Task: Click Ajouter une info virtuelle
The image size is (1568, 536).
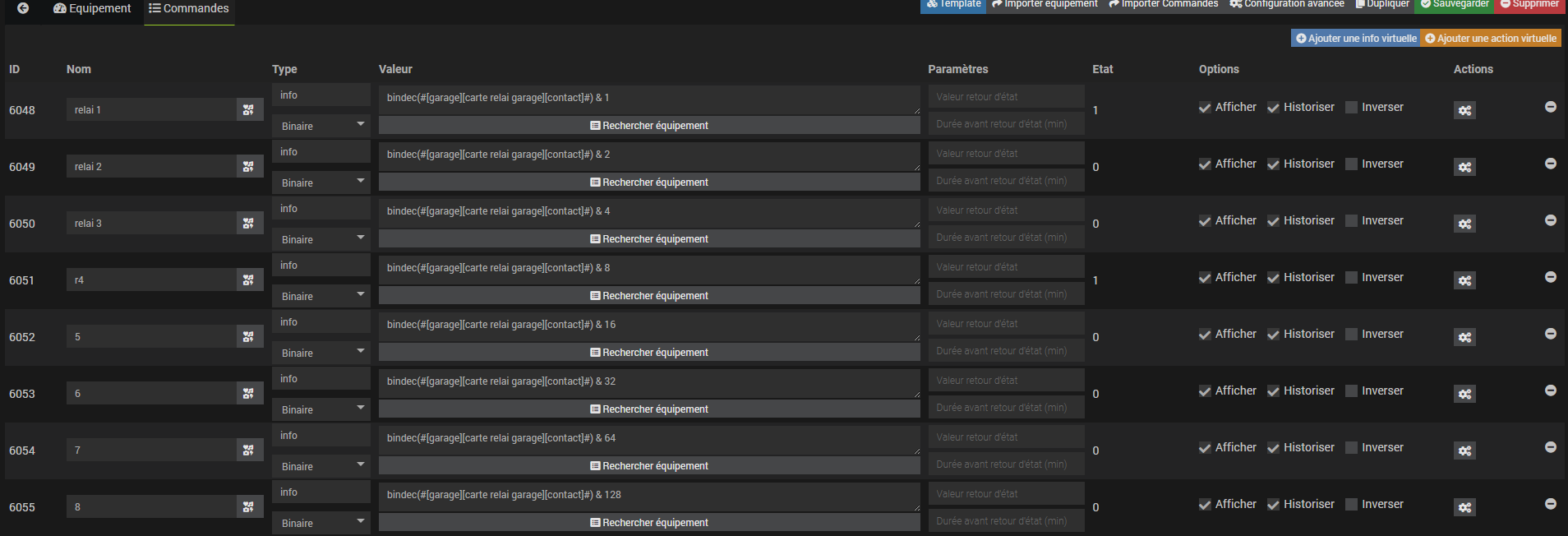Action: click(1356, 38)
